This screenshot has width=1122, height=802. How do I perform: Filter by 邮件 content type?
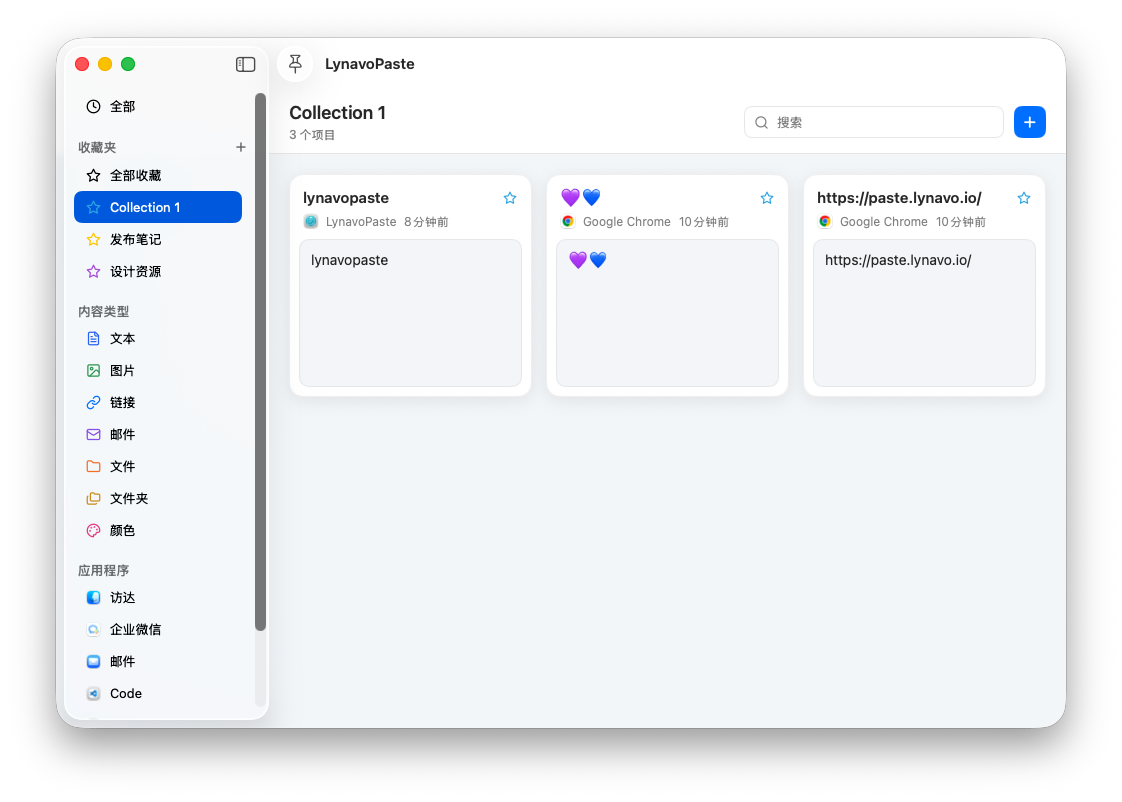158,434
